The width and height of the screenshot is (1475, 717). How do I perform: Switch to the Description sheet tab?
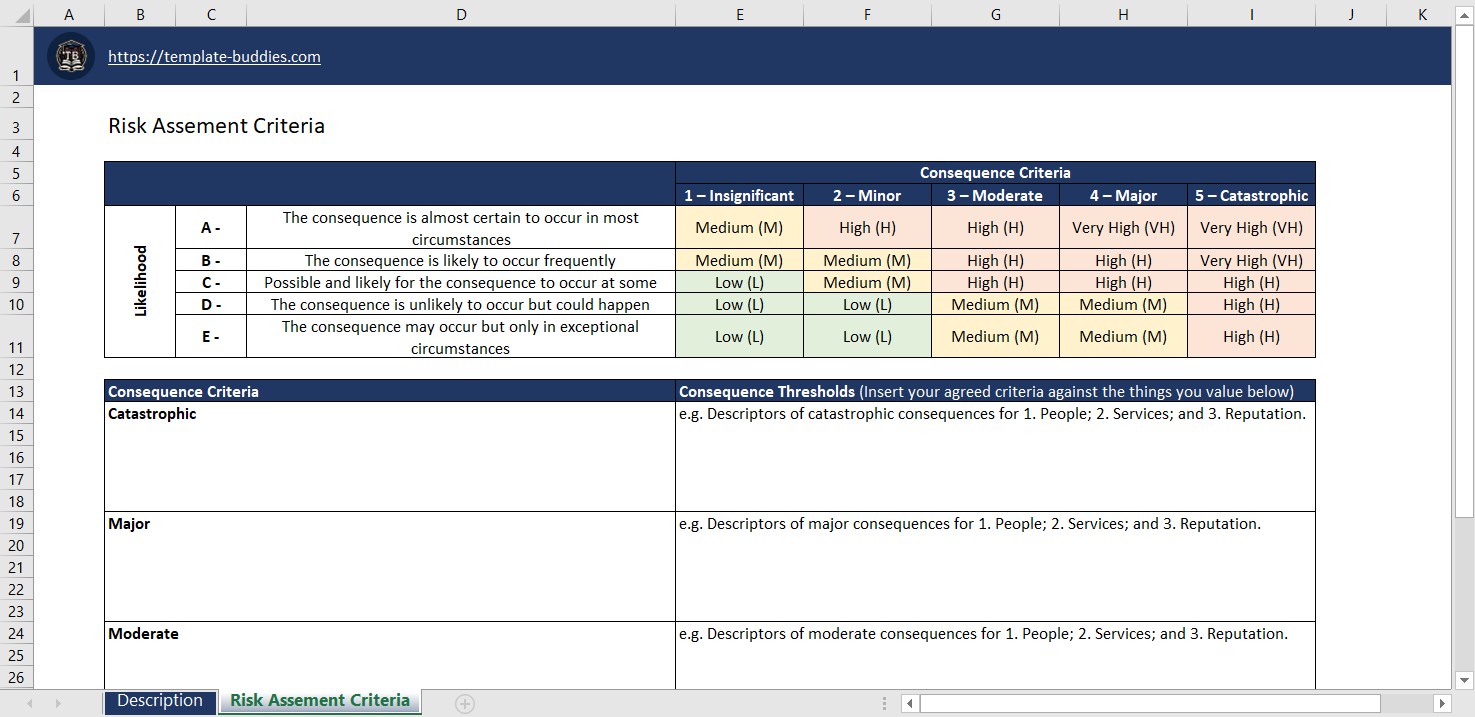click(x=159, y=701)
